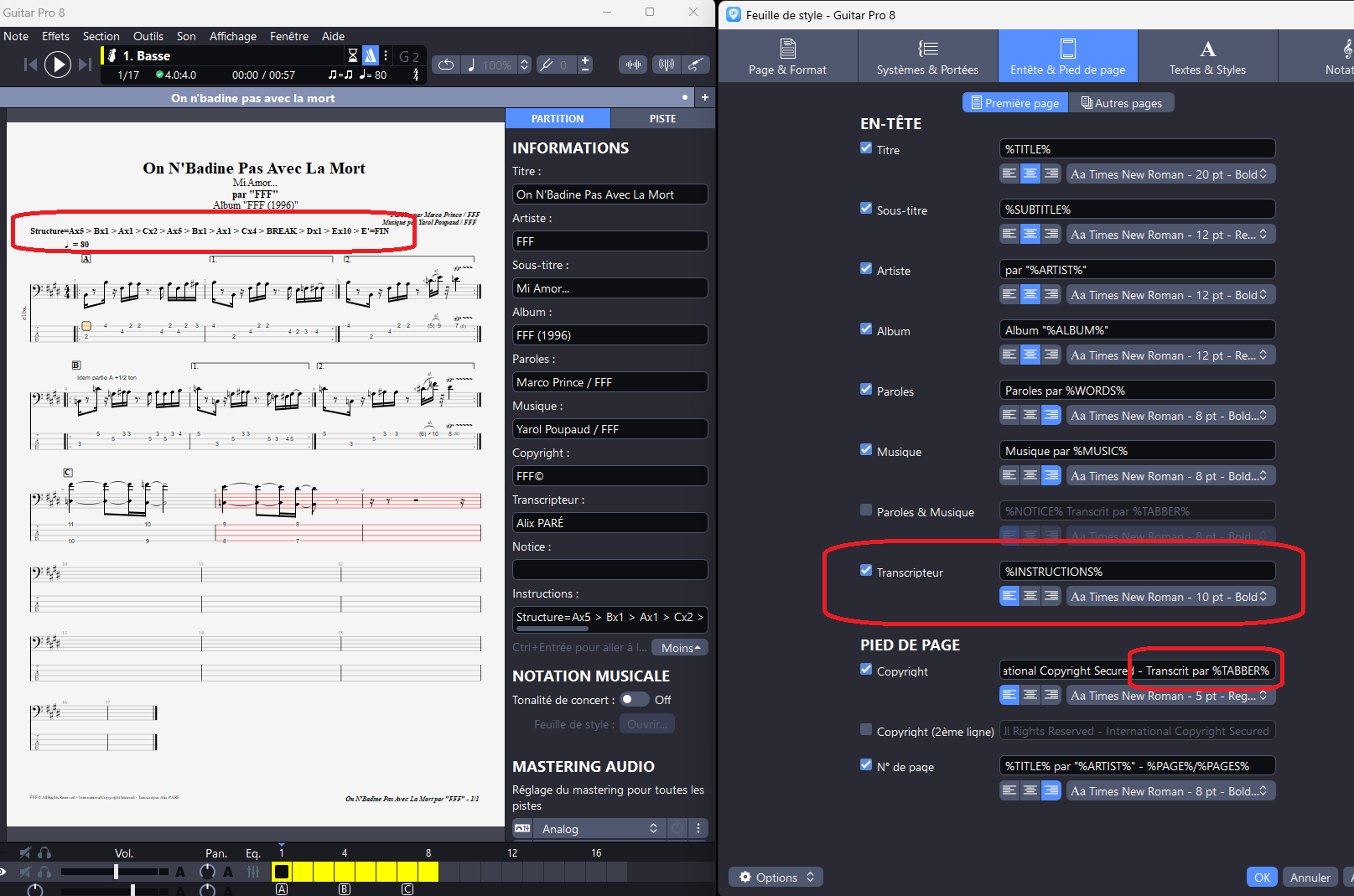Screen dimensions: 1354x896
Task: Adjust the Basse track pan knob
Action: [207, 872]
